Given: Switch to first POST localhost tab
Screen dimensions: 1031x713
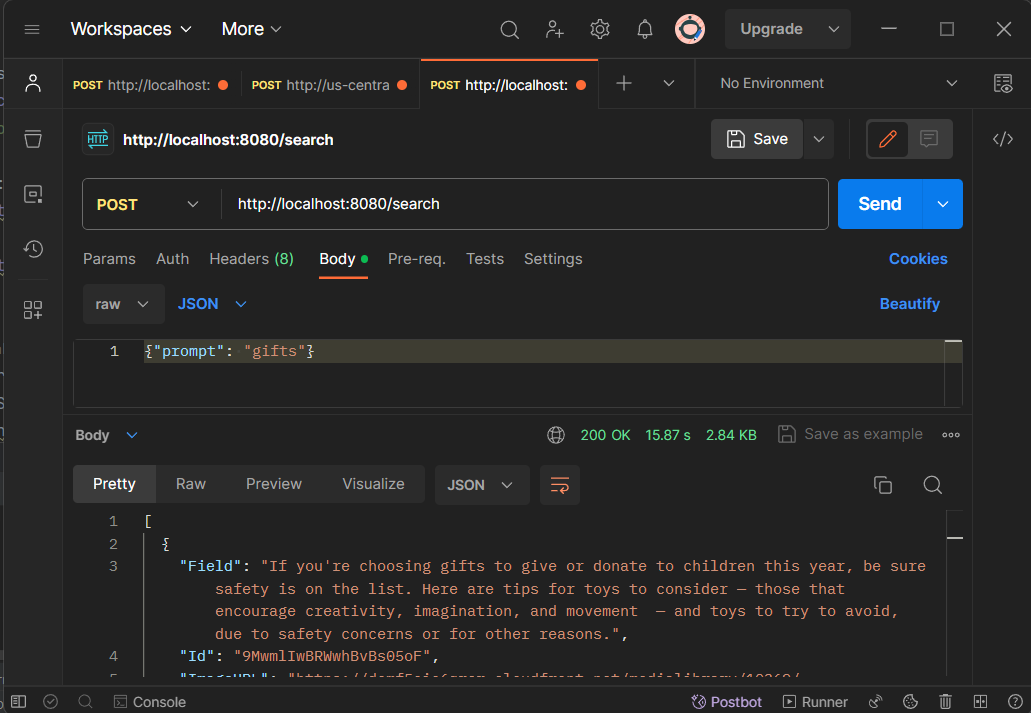Looking at the screenshot, I should point(151,85).
